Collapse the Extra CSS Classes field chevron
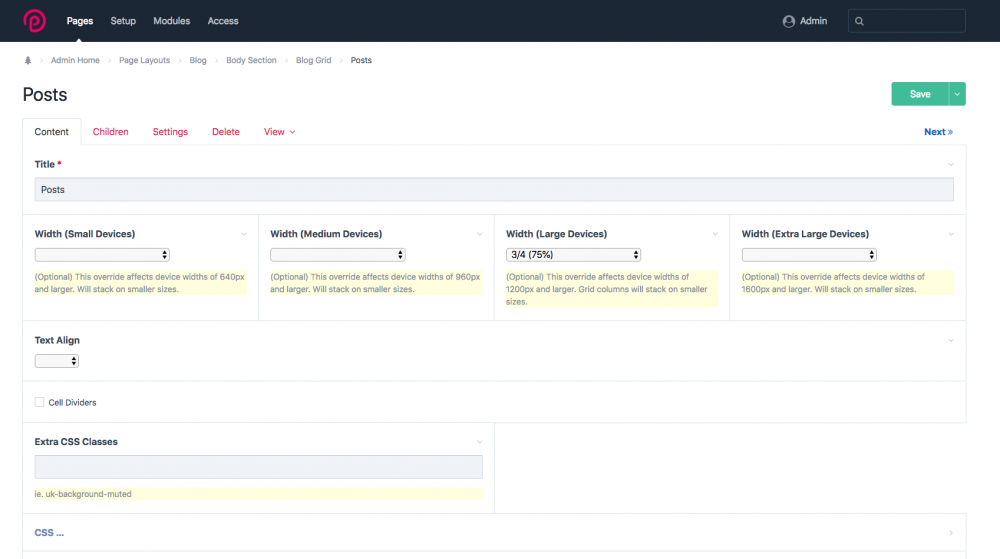This screenshot has width=1000, height=559. pos(479,442)
